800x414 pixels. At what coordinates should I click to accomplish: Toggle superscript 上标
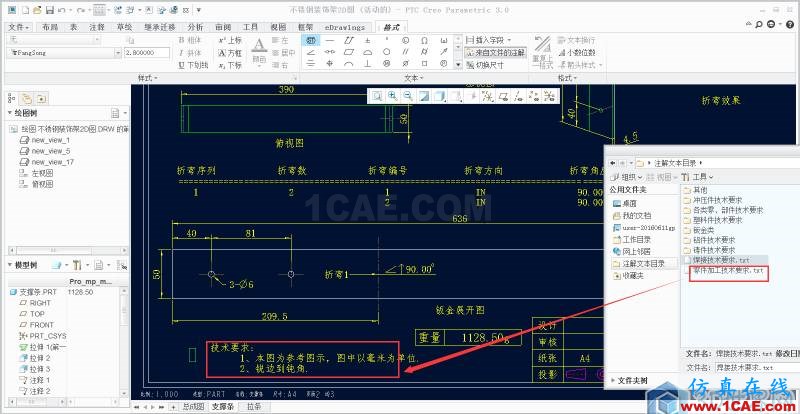230,40
